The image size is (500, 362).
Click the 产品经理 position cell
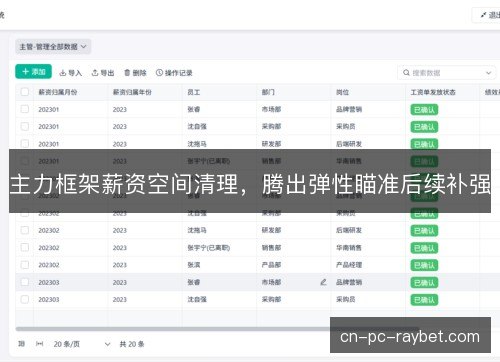tap(349, 265)
